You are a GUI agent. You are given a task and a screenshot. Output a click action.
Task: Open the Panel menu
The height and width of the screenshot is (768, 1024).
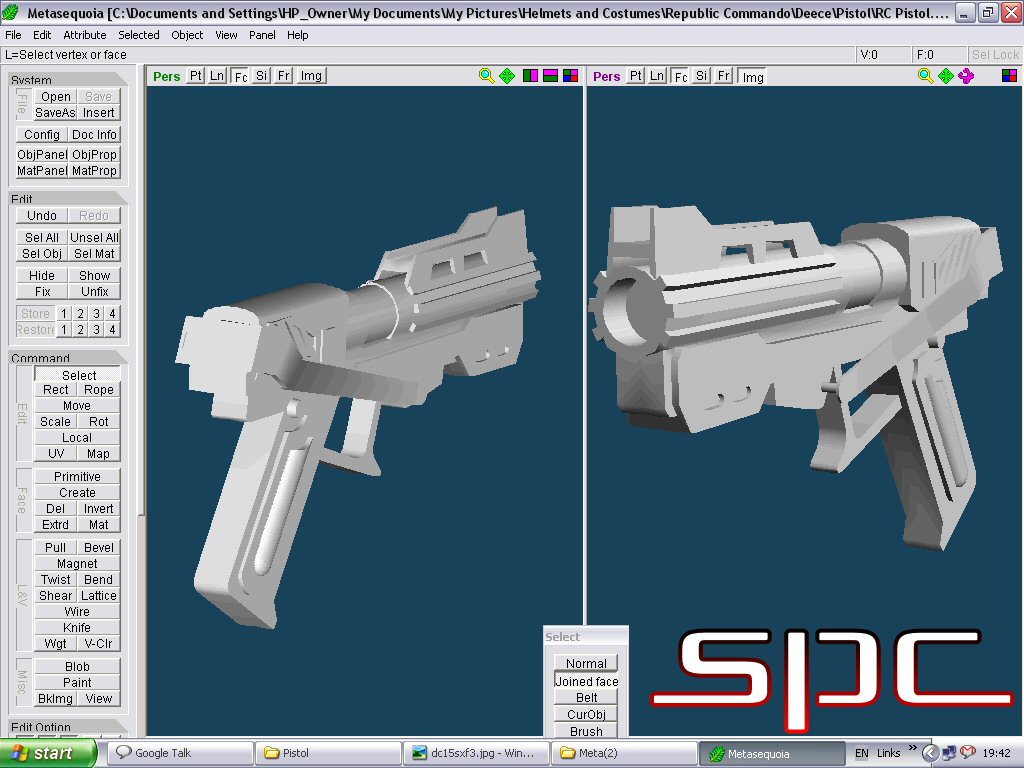point(262,35)
